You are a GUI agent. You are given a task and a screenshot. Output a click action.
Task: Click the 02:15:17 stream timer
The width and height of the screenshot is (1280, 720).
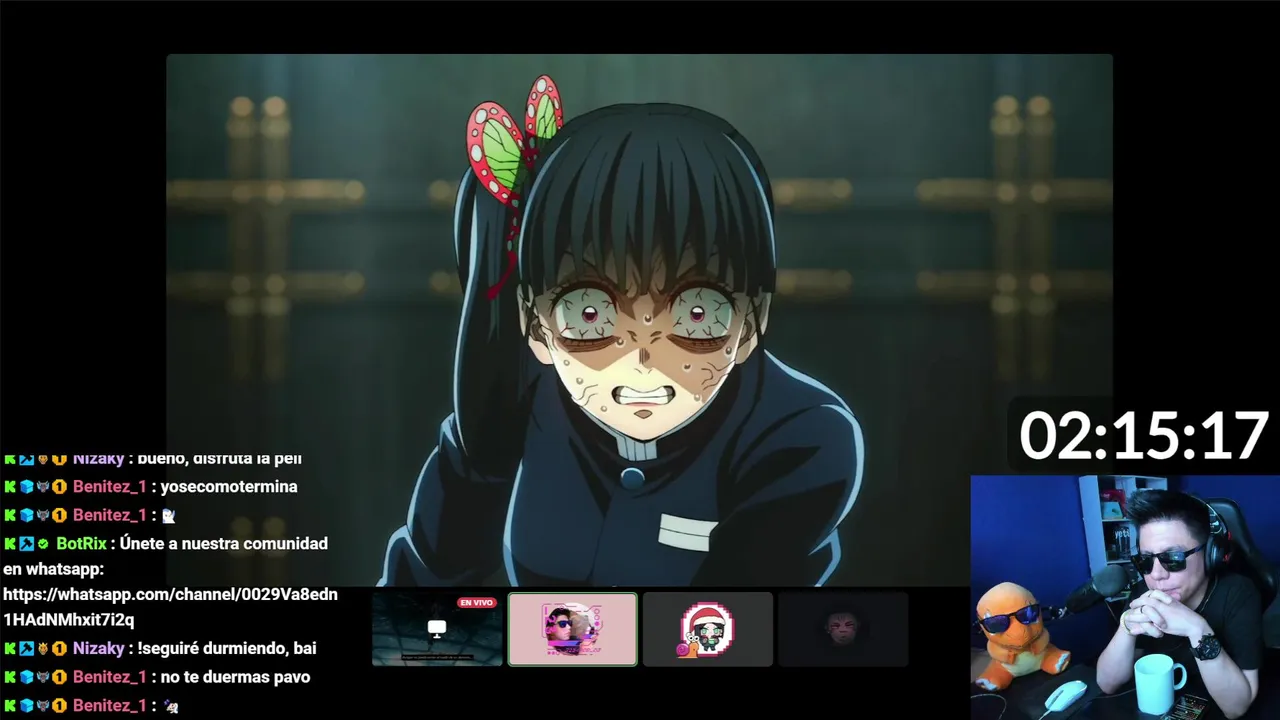[x=1144, y=436]
